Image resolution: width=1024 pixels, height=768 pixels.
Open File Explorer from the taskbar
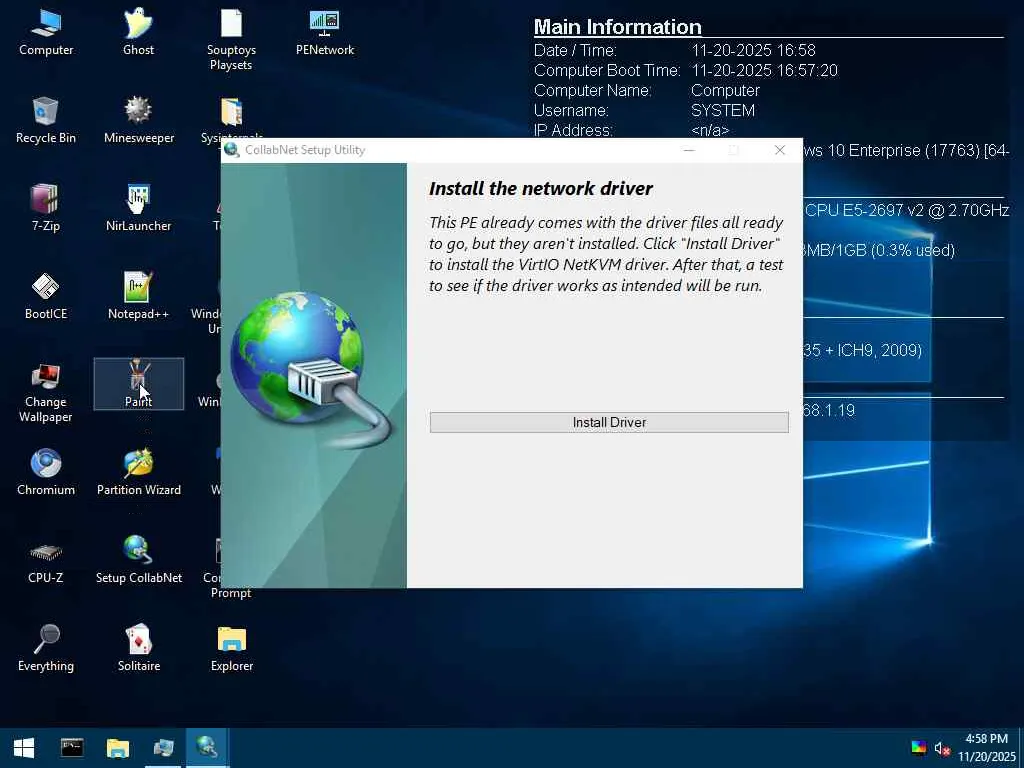[x=118, y=748]
